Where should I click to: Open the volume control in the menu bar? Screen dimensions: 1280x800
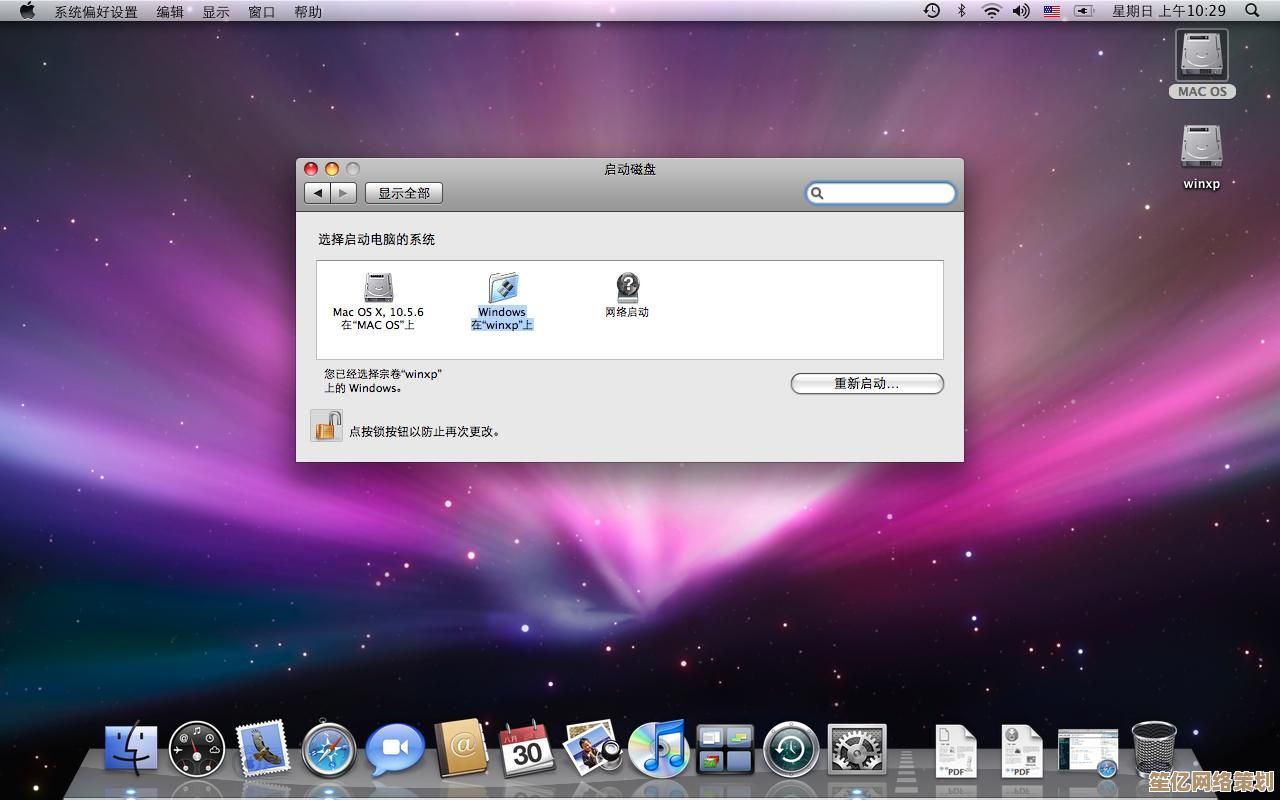pyautogui.click(x=1021, y=11)
